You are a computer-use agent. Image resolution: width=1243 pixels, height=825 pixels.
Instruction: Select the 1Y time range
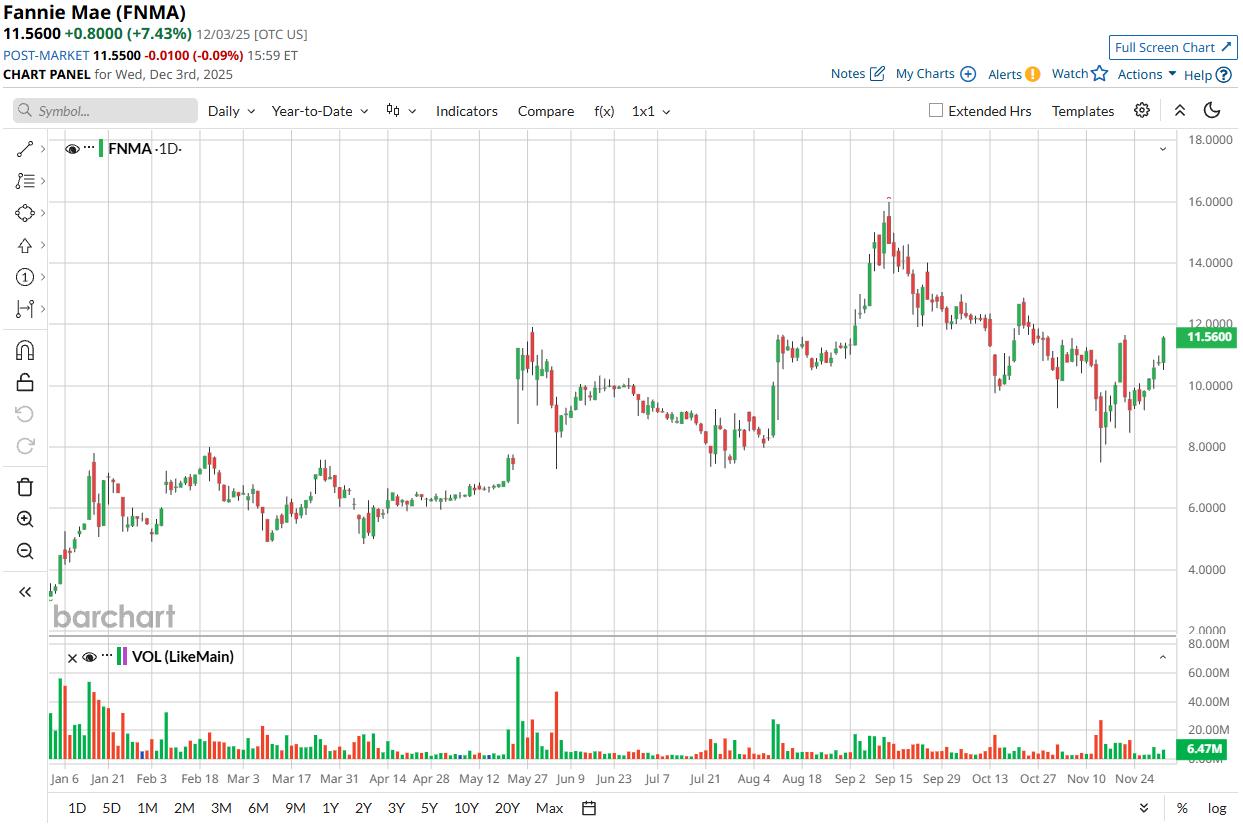coord(330,808)
